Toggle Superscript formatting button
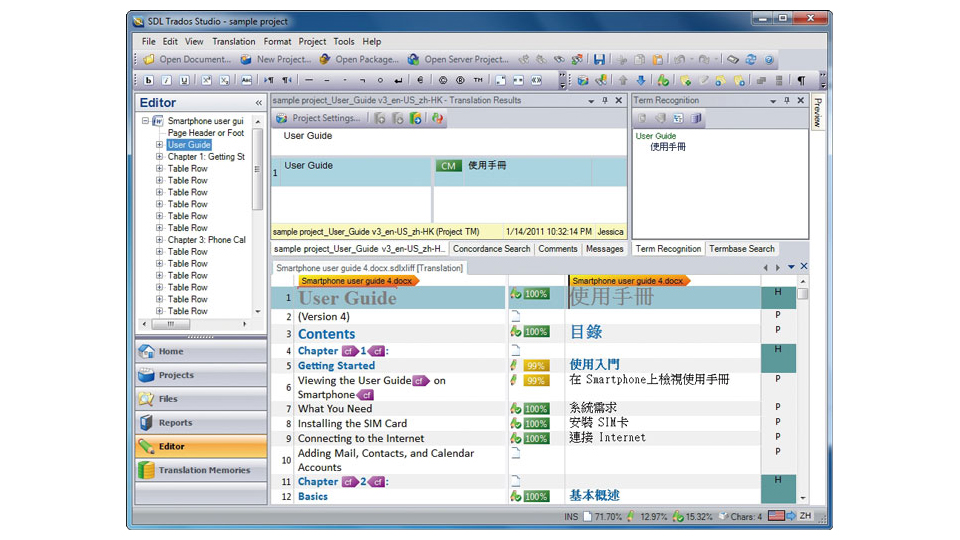The width and height of the screenshot is (960, 540). coord(207,80)
